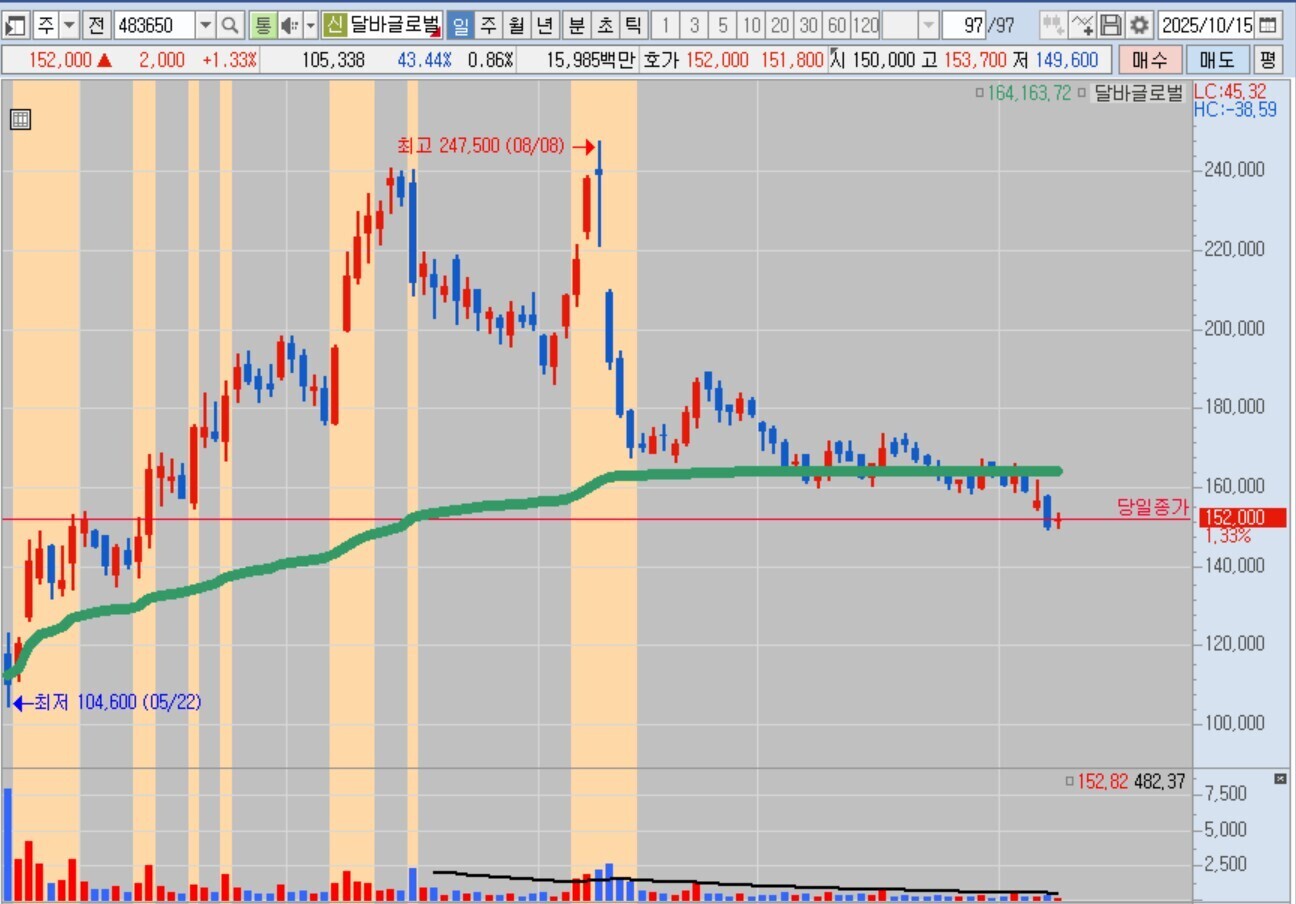
Task: Click the 저 149,600 day low value
Action: pyautogui.click(x=1057, y=60)
